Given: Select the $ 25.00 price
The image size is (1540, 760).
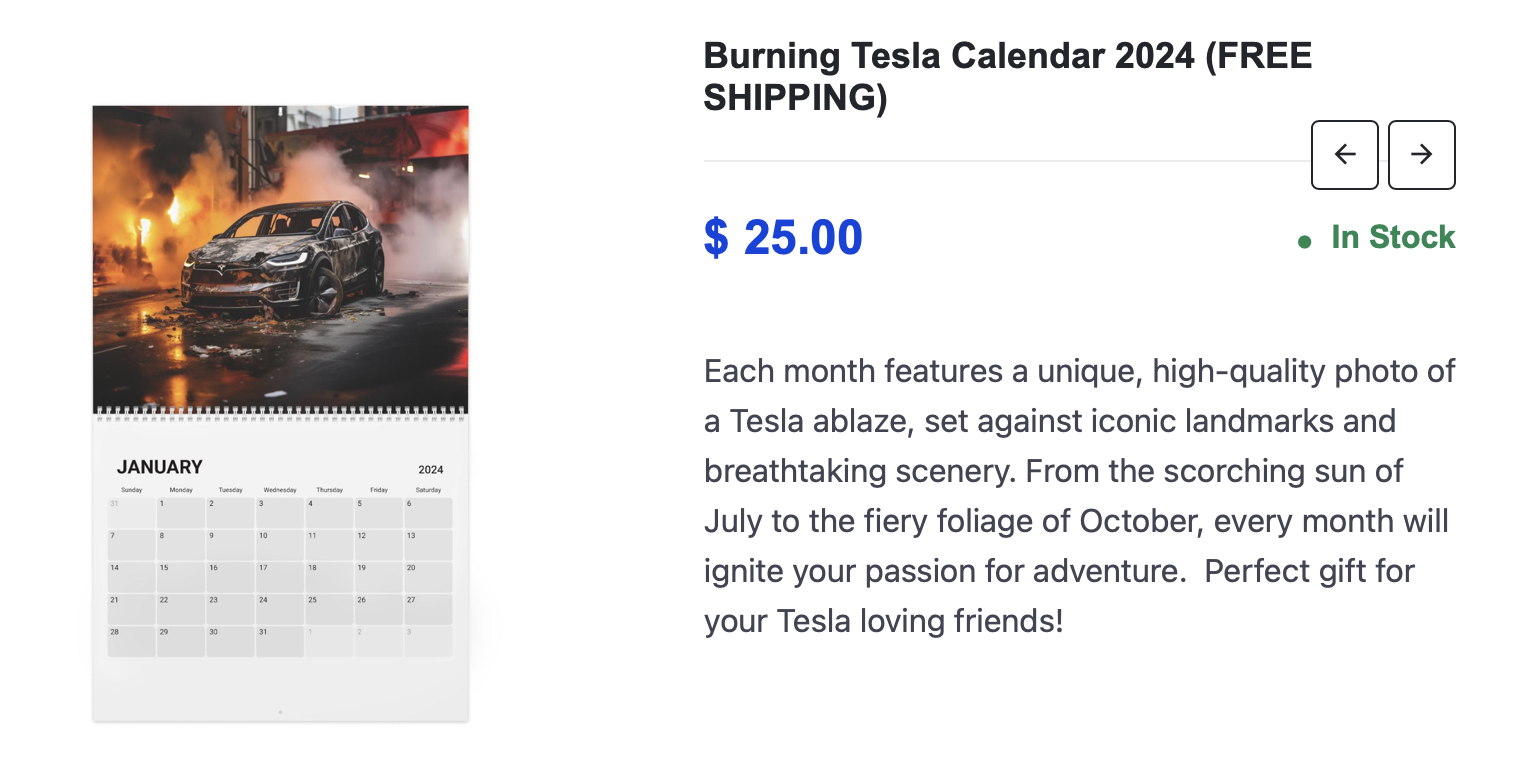Looking at the screenshot, I should (x=783, y=237).
